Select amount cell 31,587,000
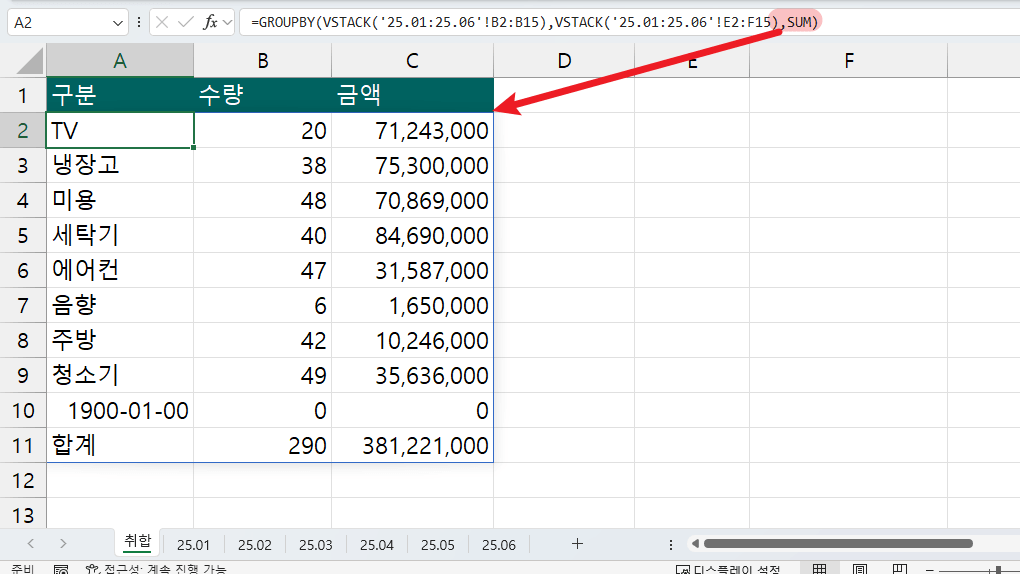The image size is (1020, 574). [412, 270]
